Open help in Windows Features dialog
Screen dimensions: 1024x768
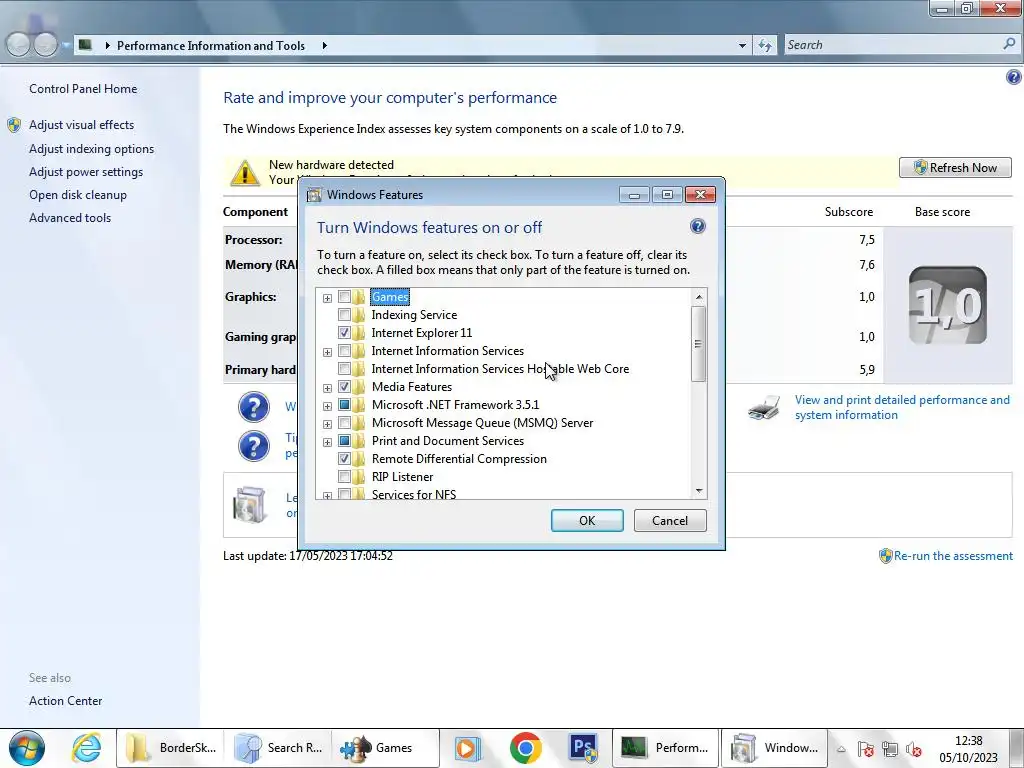point(697,227)
